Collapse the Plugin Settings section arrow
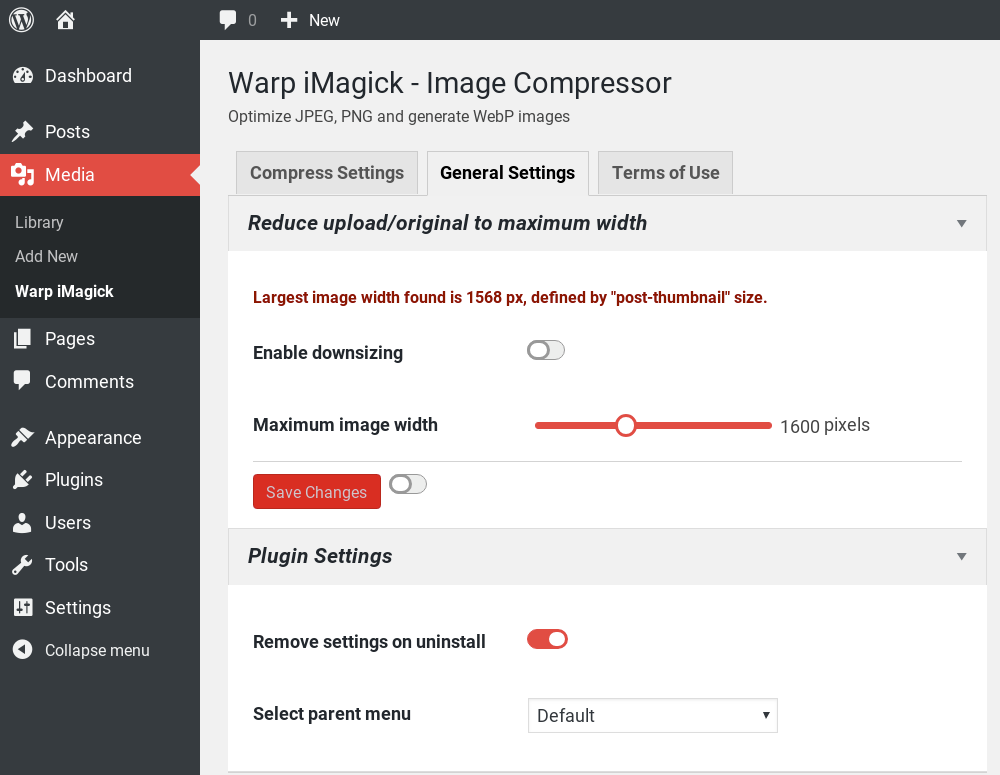The image size is (1000, 775). tap(961, 556)
